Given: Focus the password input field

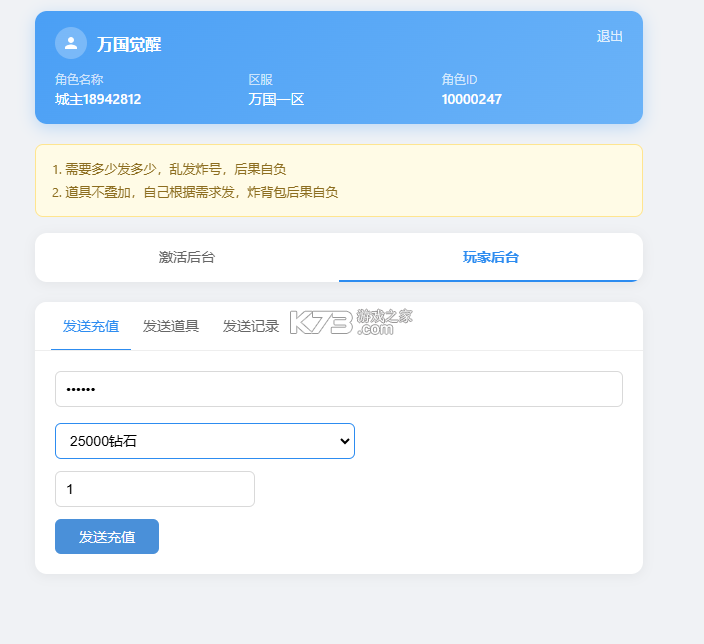Looking at the screenshot, I should point(339,389).
